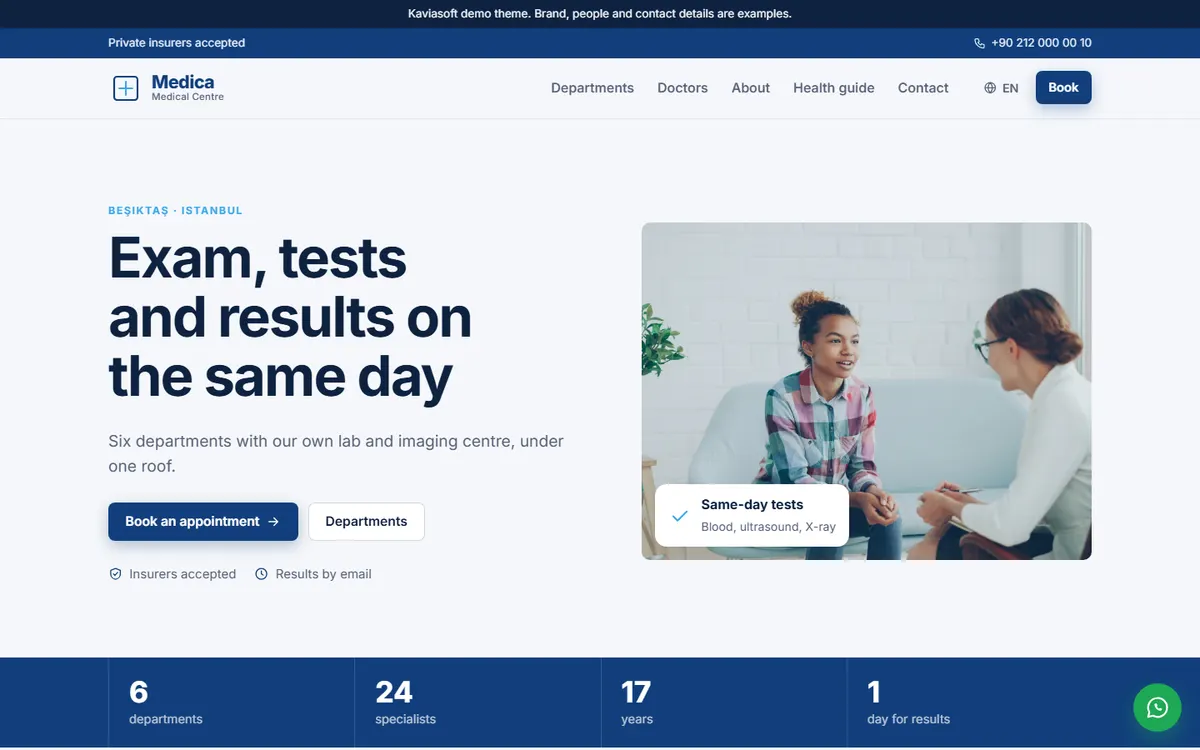Open the Departments menu item
Viewport: 1200px width, 750px height.
click(592, 88)
